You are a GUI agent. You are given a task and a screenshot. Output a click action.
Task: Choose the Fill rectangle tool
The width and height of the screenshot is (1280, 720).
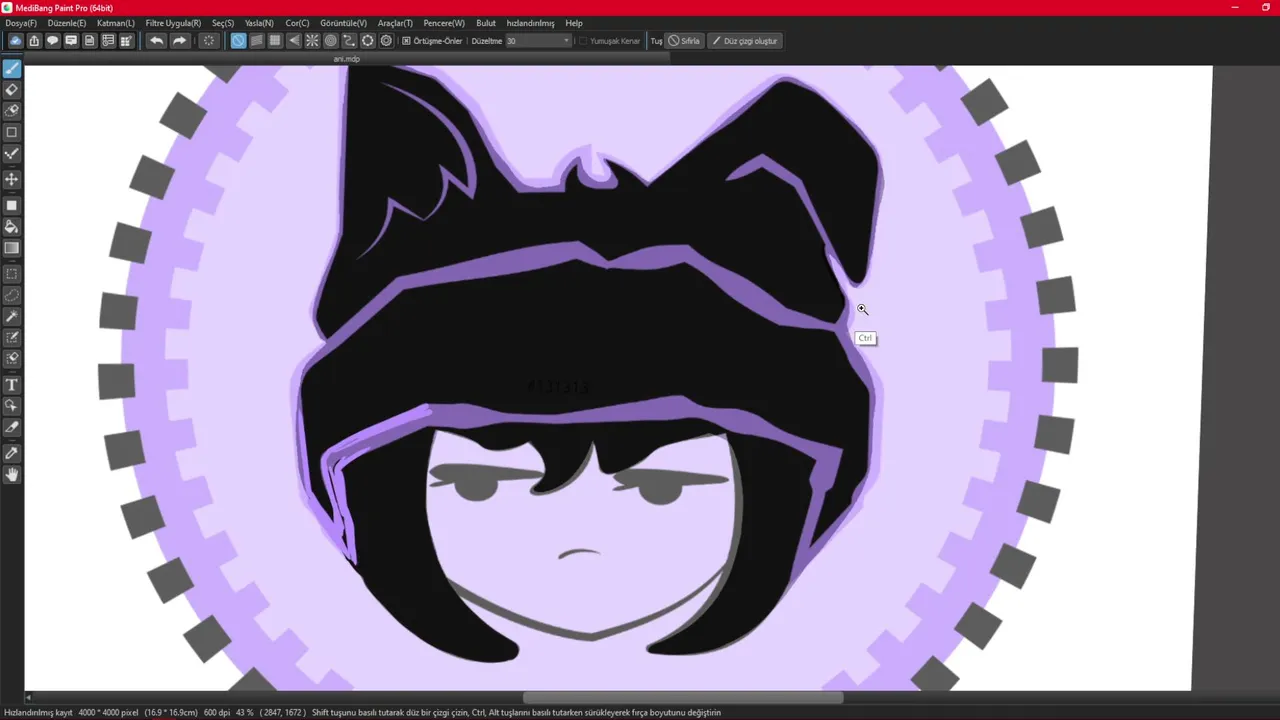[x=12, y=205]
